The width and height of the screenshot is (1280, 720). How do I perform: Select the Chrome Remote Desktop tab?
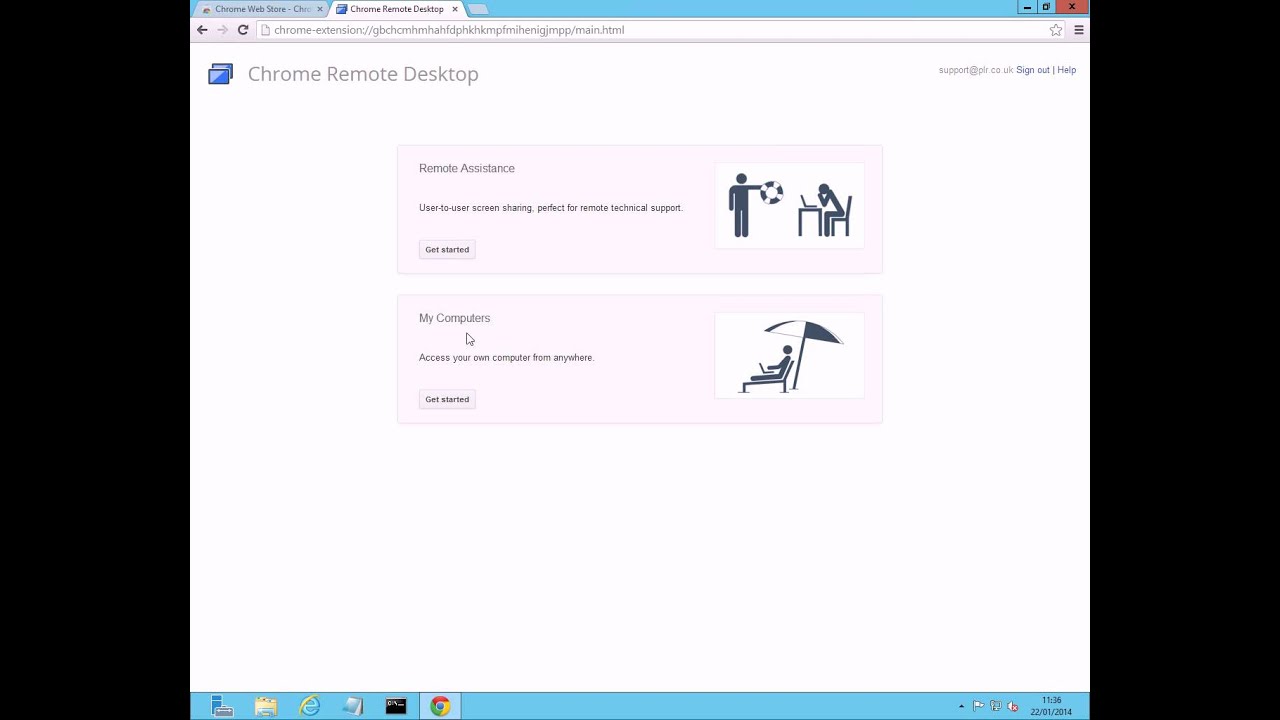click(x=396, y=9)
